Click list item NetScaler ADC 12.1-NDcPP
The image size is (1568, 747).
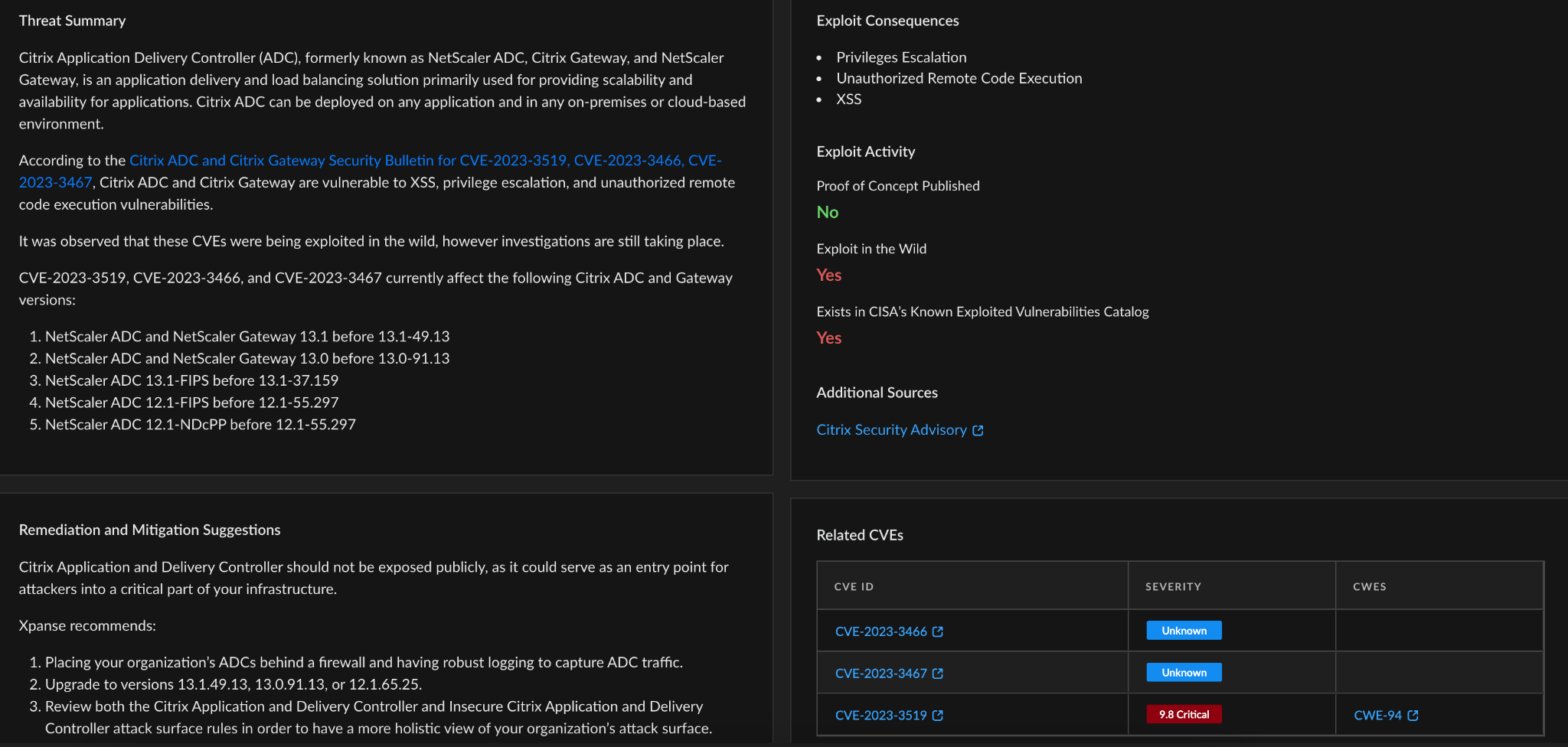tap(201, 425)
